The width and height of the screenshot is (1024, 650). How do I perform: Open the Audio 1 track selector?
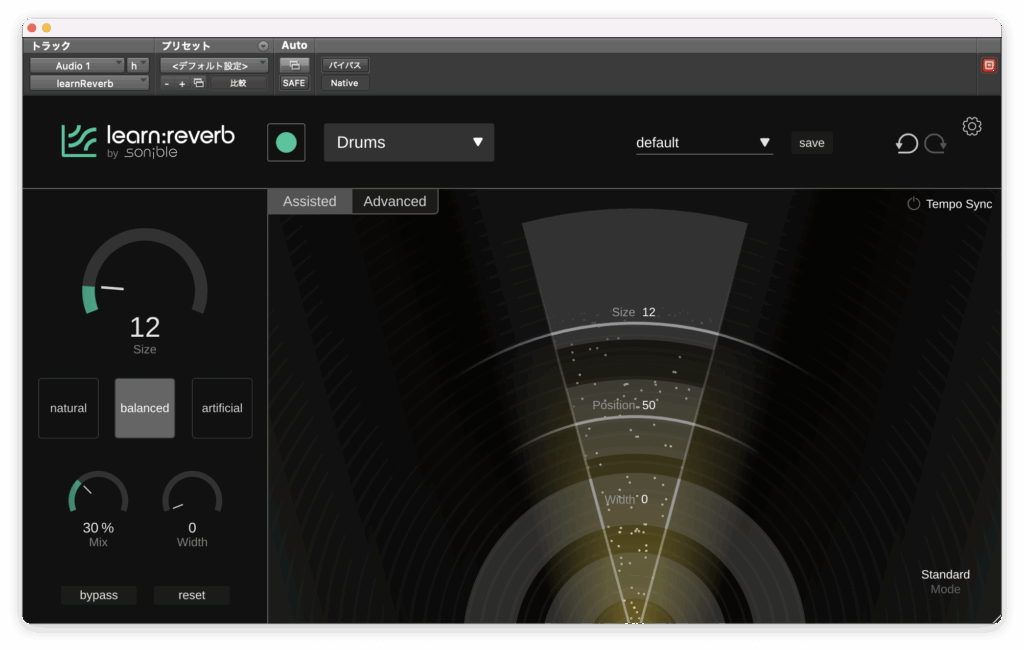click(76, 65)
